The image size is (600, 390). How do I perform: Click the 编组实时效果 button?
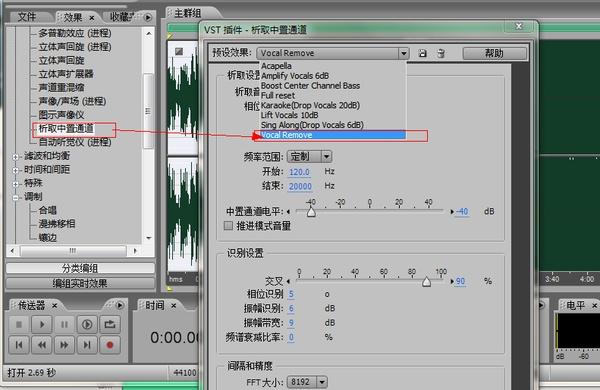[x=80, y=284]
